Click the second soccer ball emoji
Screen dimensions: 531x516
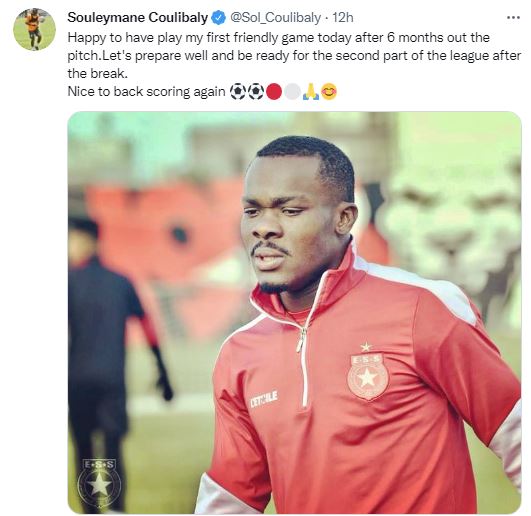click(256, 92)
